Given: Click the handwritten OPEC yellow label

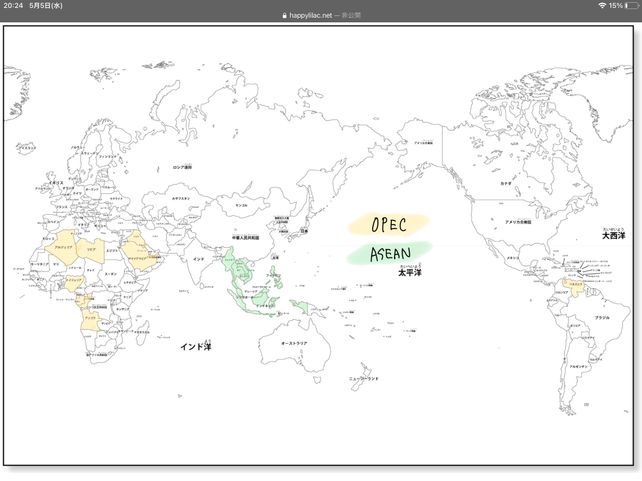Looking at the screenshot, I should (388, 224).
